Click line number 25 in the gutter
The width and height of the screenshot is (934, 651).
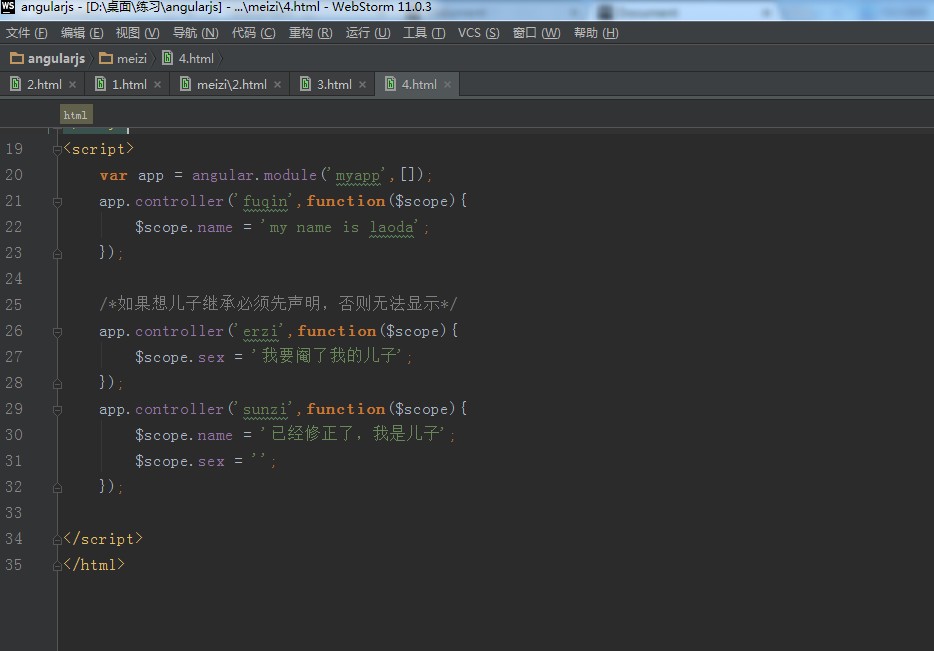coord(14,305)
